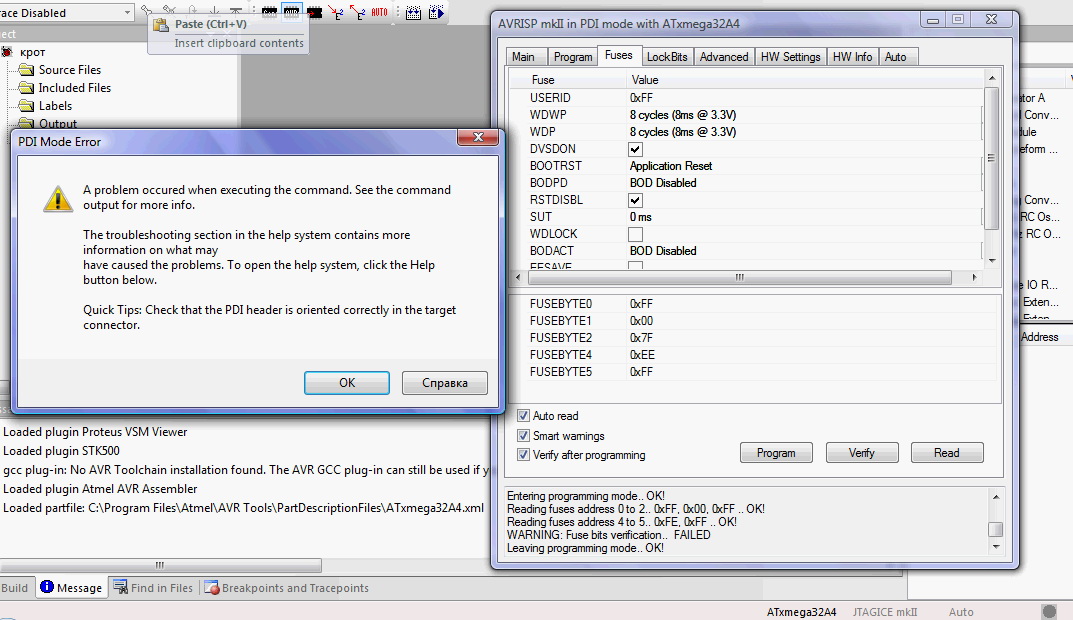Screen dimensions: 1073x620
Task: Click the Included Files folder icon
Action: point(26,88)
